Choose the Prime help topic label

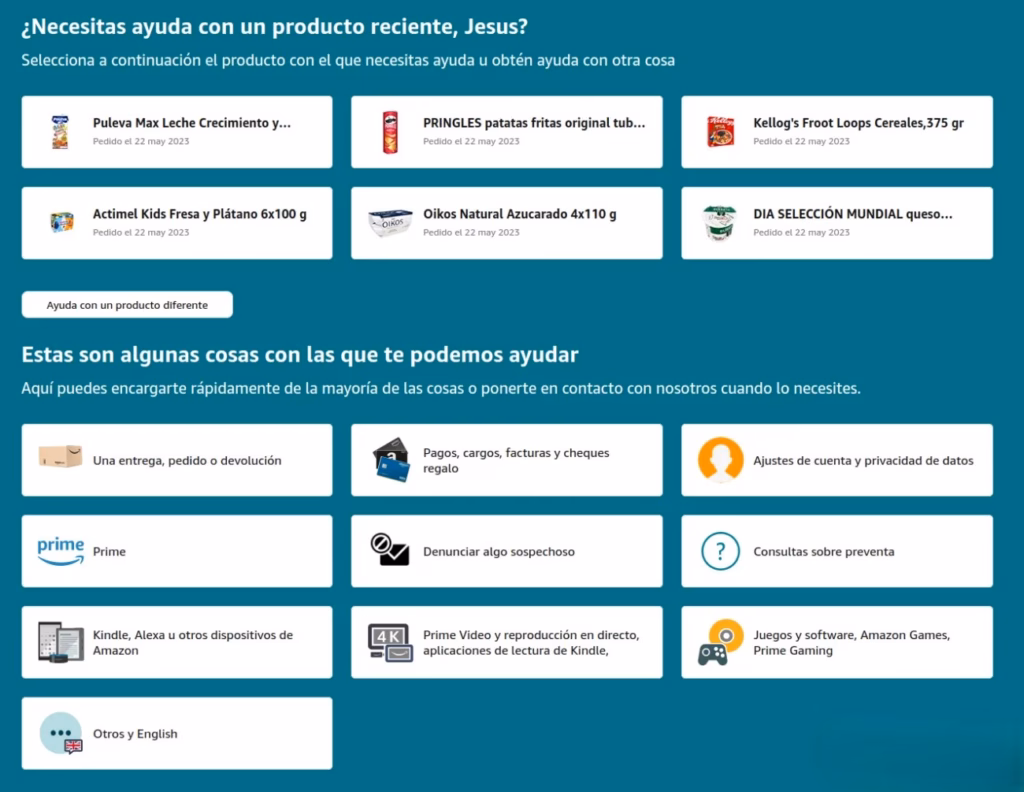(x=109, y=552)
